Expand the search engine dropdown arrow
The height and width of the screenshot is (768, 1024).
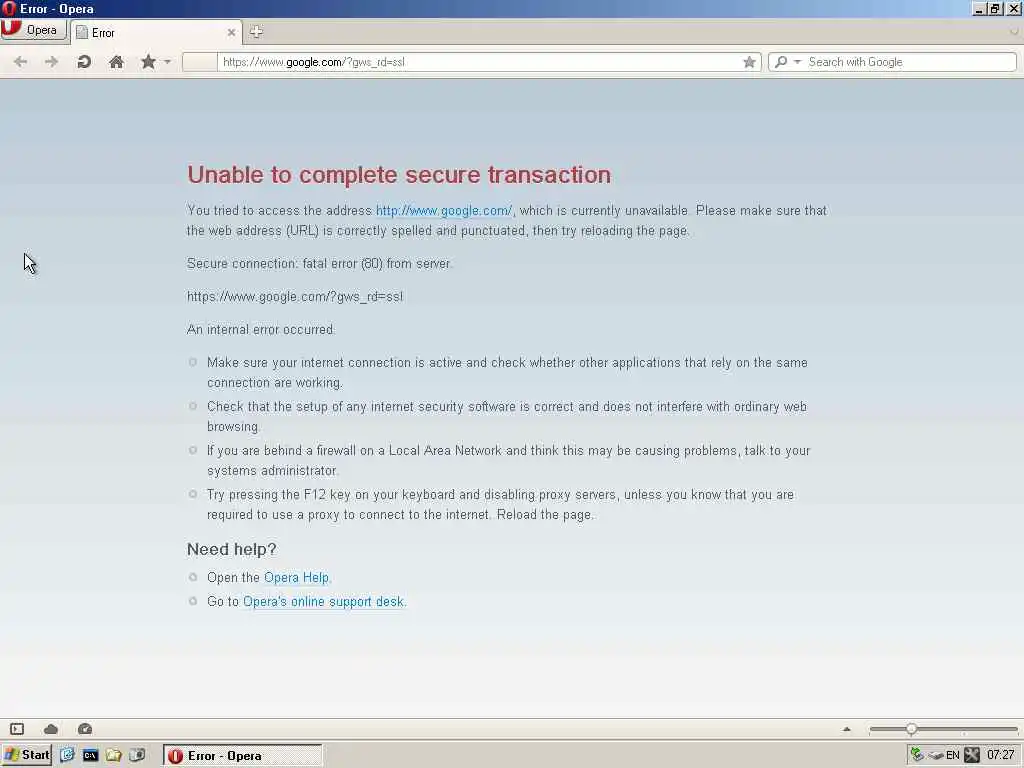pyautogui.click(x=797, y=62)
